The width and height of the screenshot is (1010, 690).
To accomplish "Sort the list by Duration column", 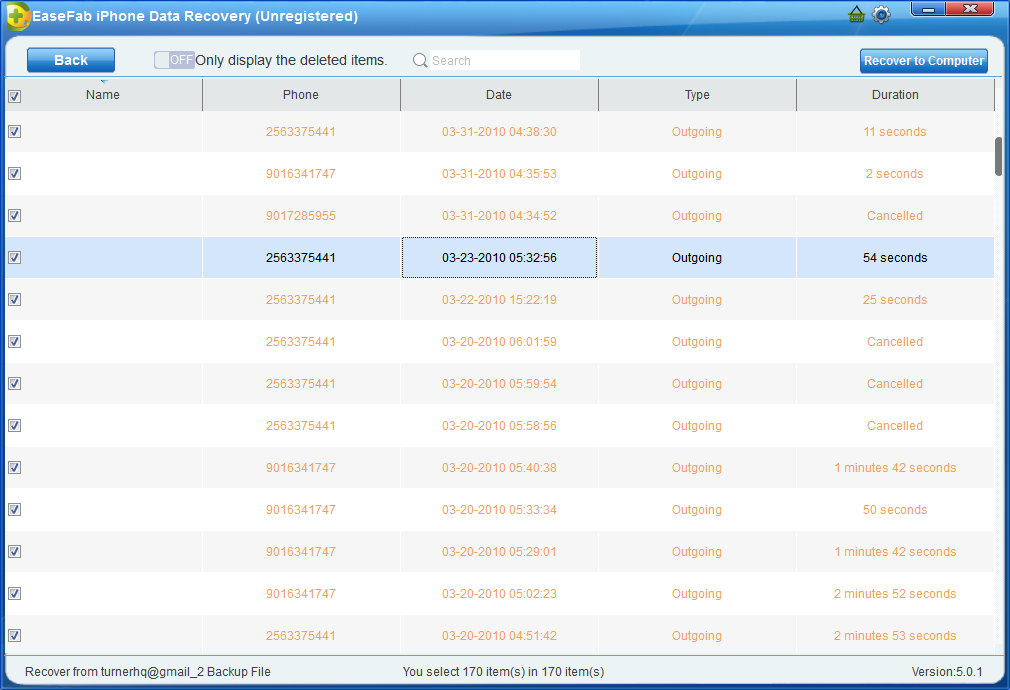I will [895, 95].
